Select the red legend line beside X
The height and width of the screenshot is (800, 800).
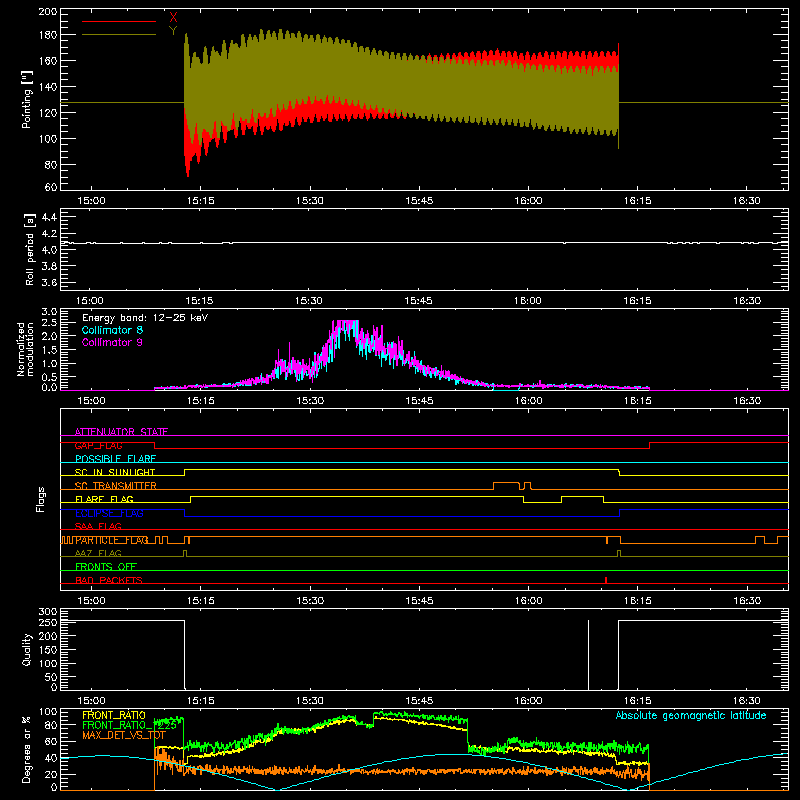[119, 21]
